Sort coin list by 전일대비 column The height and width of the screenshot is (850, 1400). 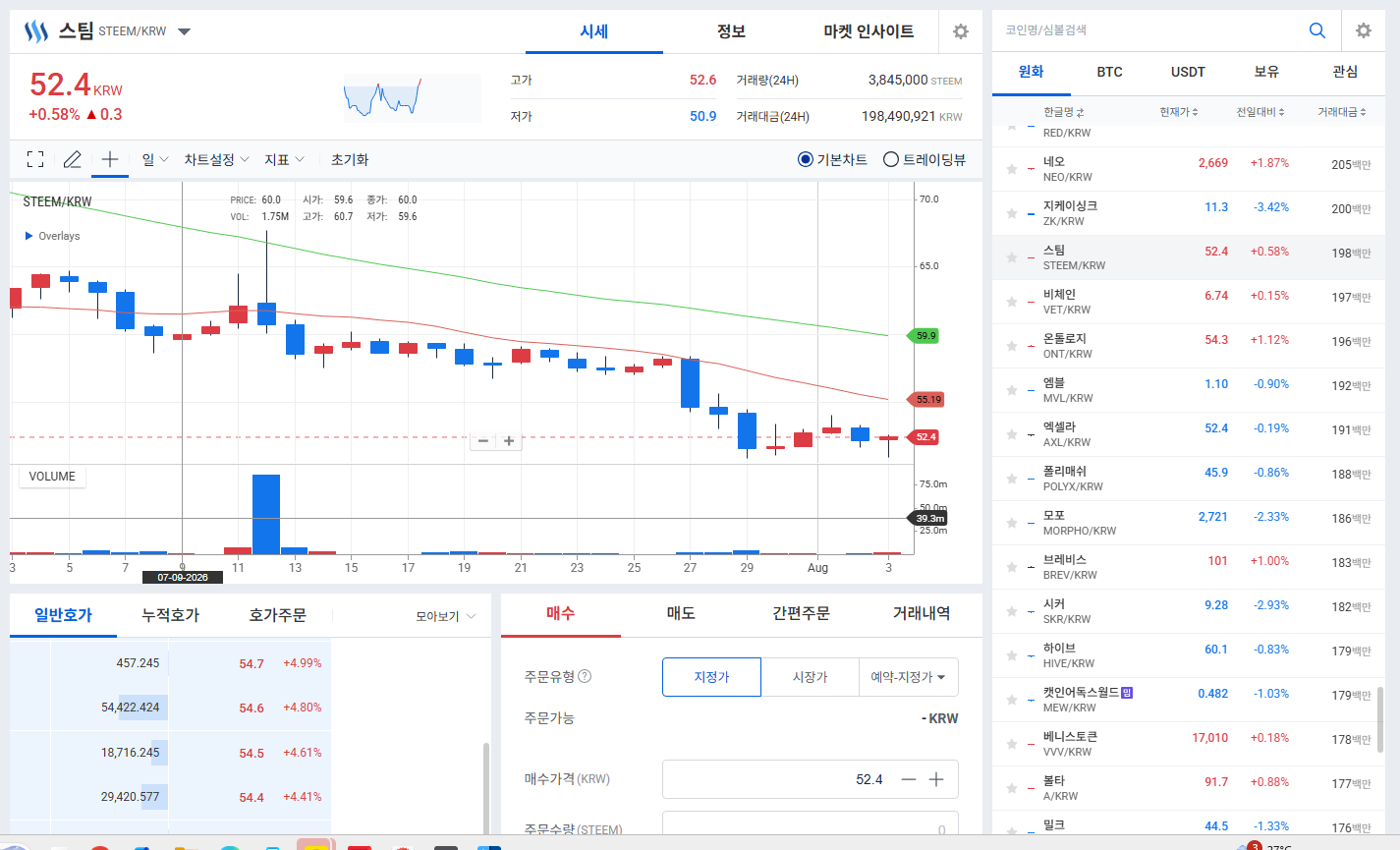[1260, 112]
